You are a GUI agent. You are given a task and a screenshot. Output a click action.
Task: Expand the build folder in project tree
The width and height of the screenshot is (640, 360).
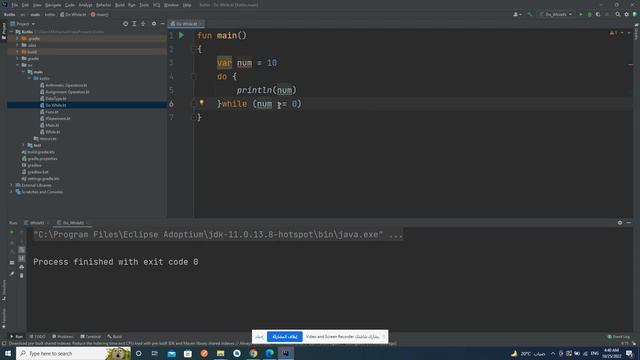tap(17, 52)
